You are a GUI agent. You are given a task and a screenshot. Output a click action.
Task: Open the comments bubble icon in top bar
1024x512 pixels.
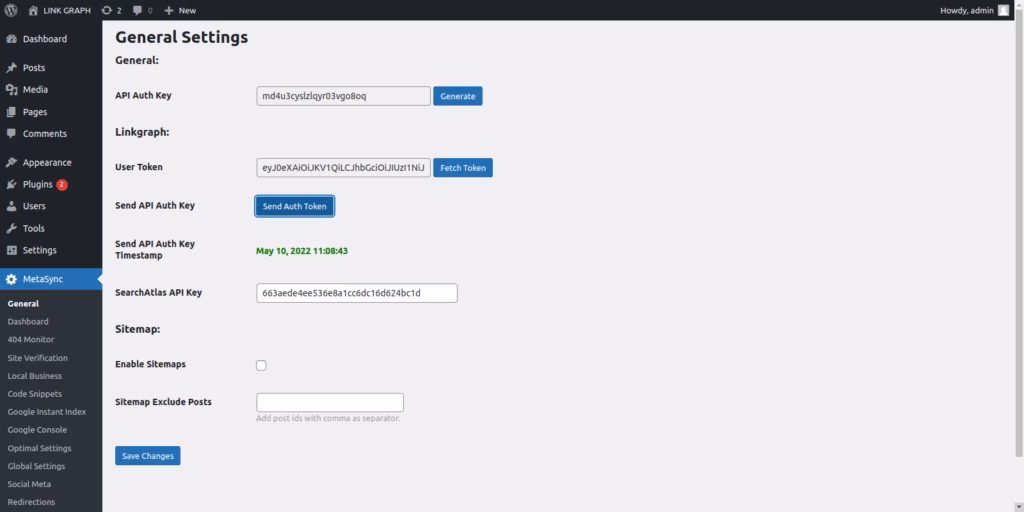click(x=137, y=10)
